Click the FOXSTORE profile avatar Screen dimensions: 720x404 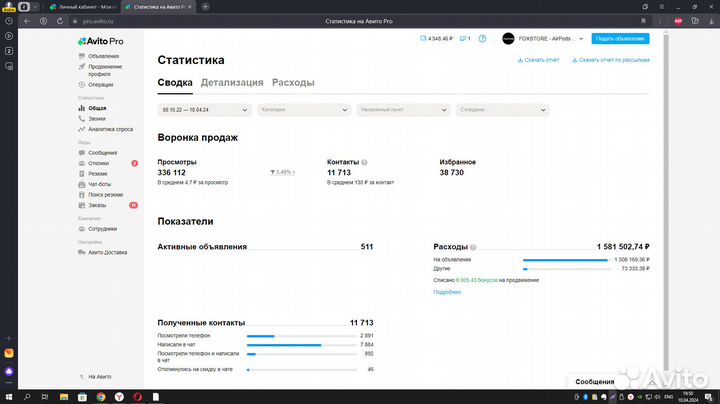[508, 39]
